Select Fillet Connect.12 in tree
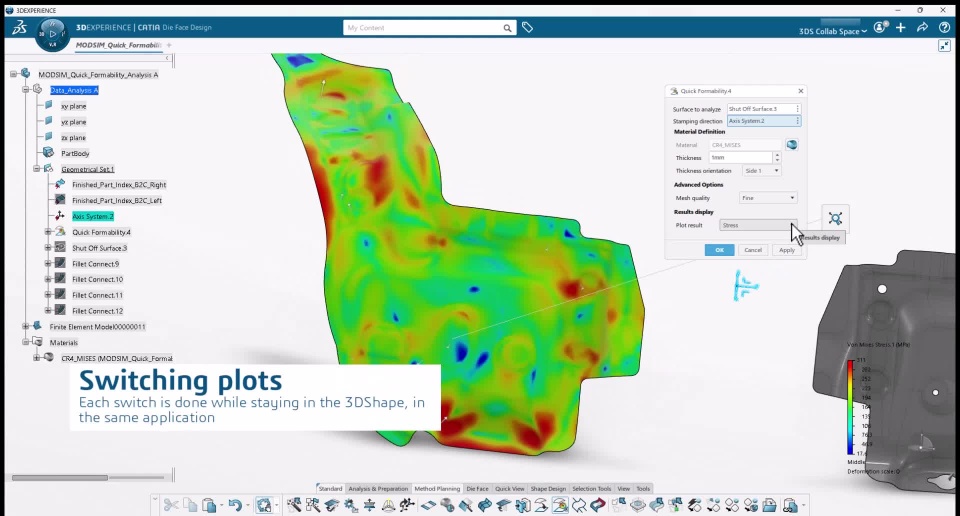Screen dimensions: 960x516 click(x=97, y=311)
